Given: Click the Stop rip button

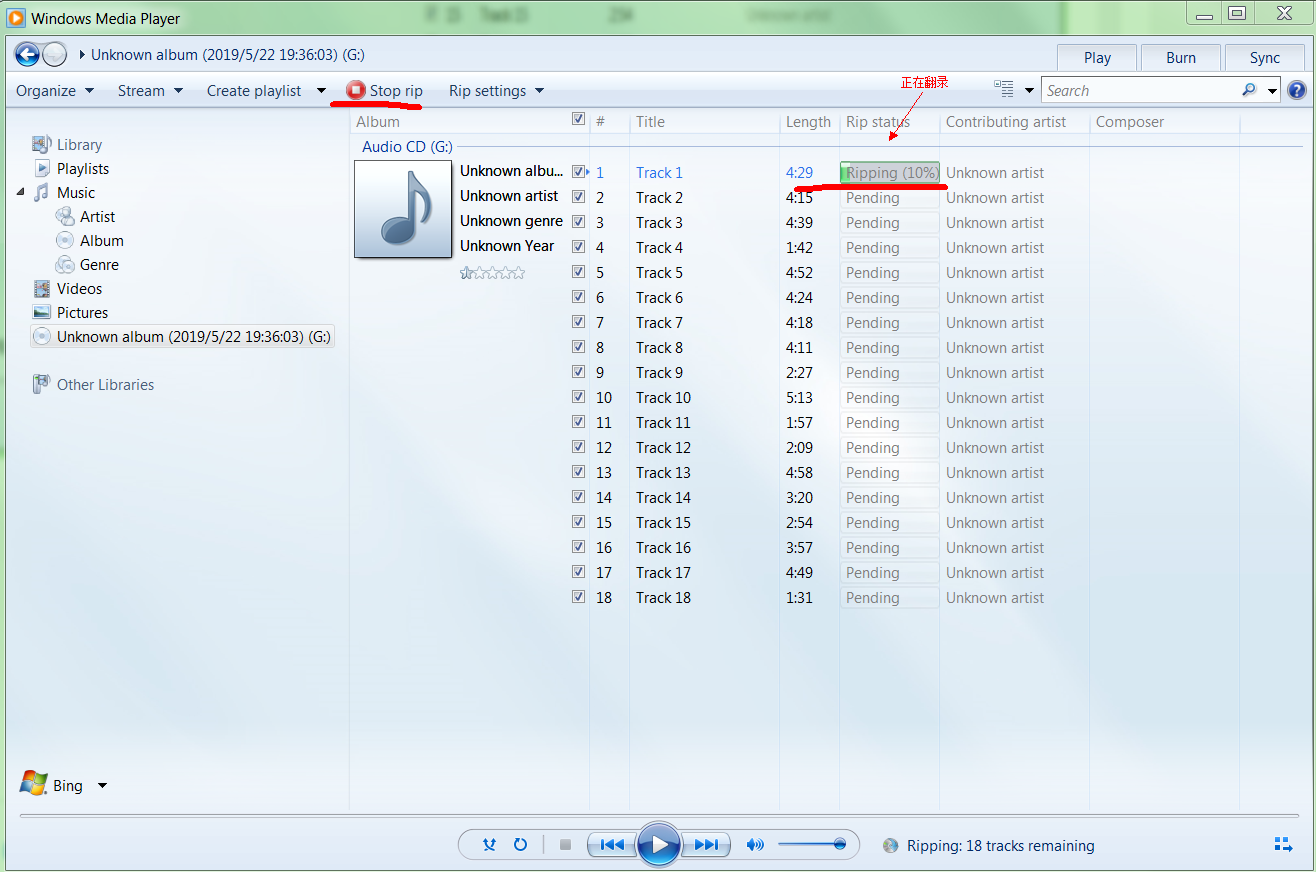Looking at the screenshot, I should (x=385, y=90).
